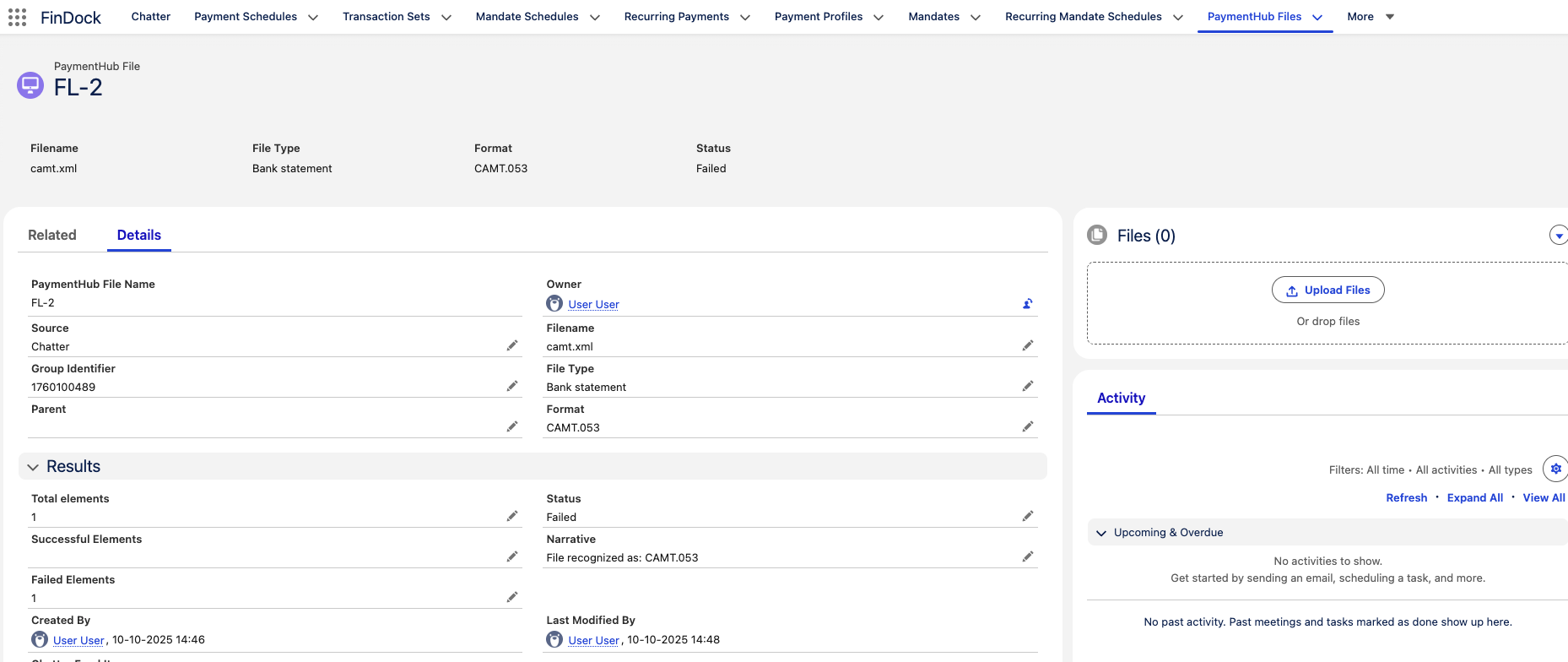
Task: Click the Last Modified By avatar icon
Action: point(554,639)
